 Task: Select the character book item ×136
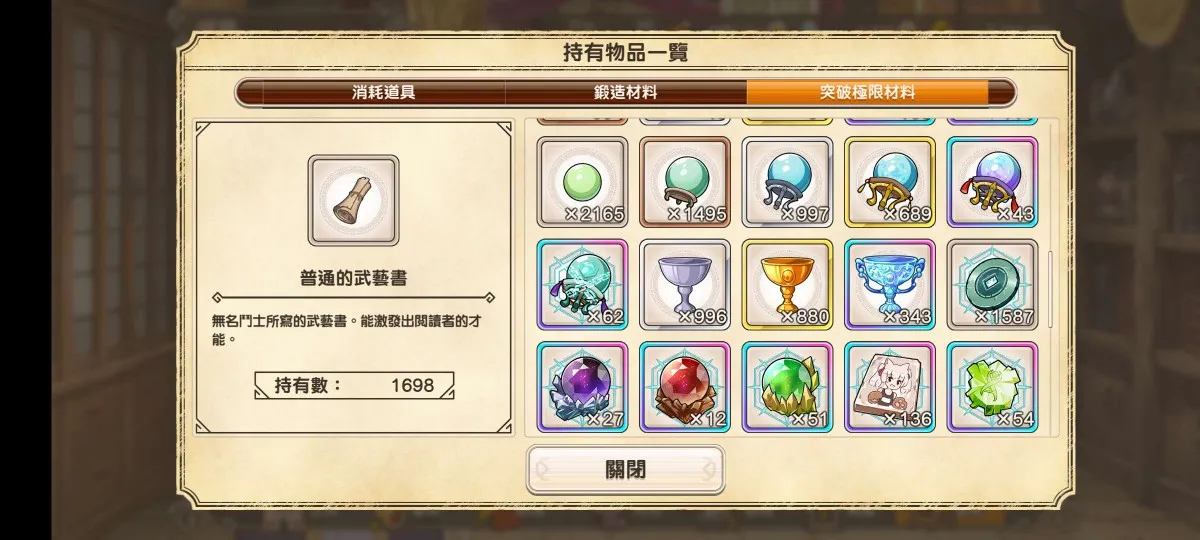click(x=890, y=387)
